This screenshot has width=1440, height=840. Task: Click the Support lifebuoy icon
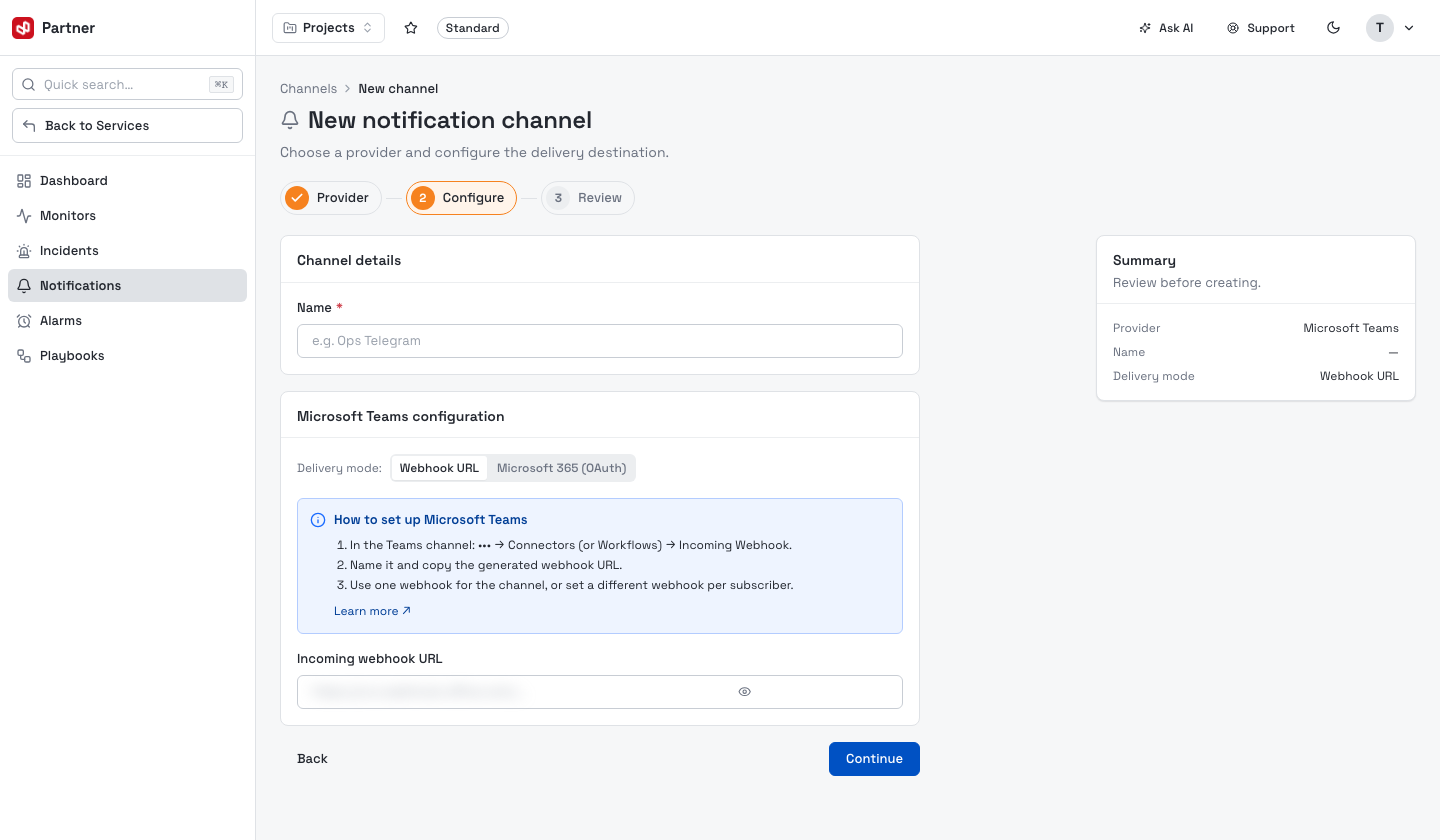(x=1233, y=28)
